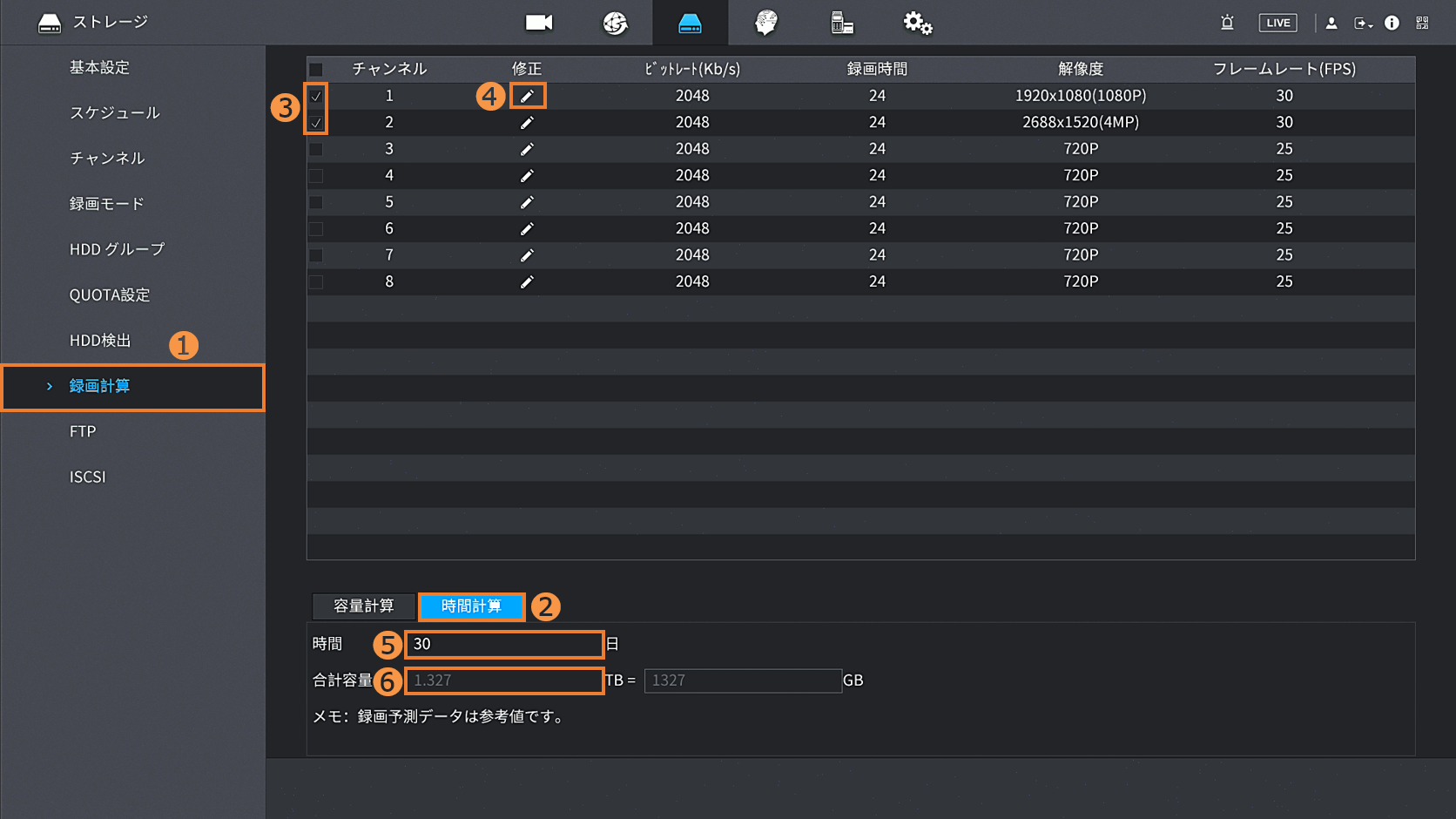Open the QR code icon
Image resolution: width=1456 pixels, height=819 pixels.
[1422, 23]
